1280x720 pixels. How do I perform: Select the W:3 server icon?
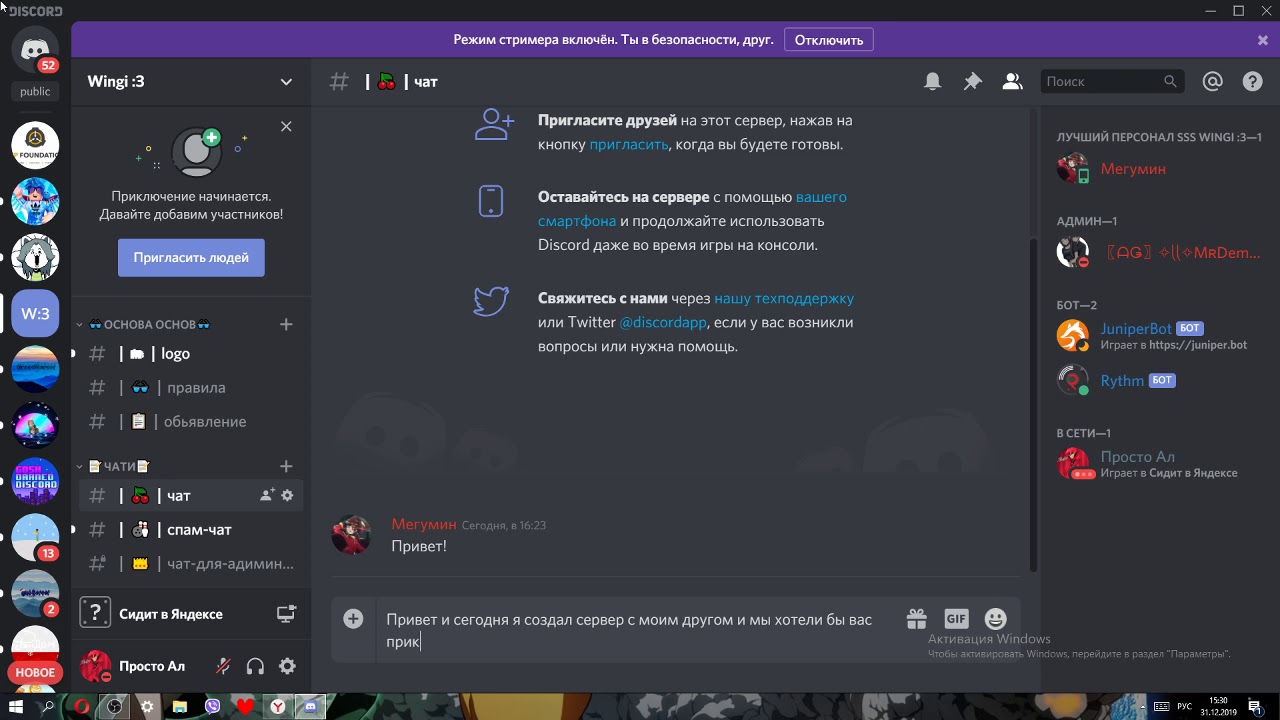(35, 313)
